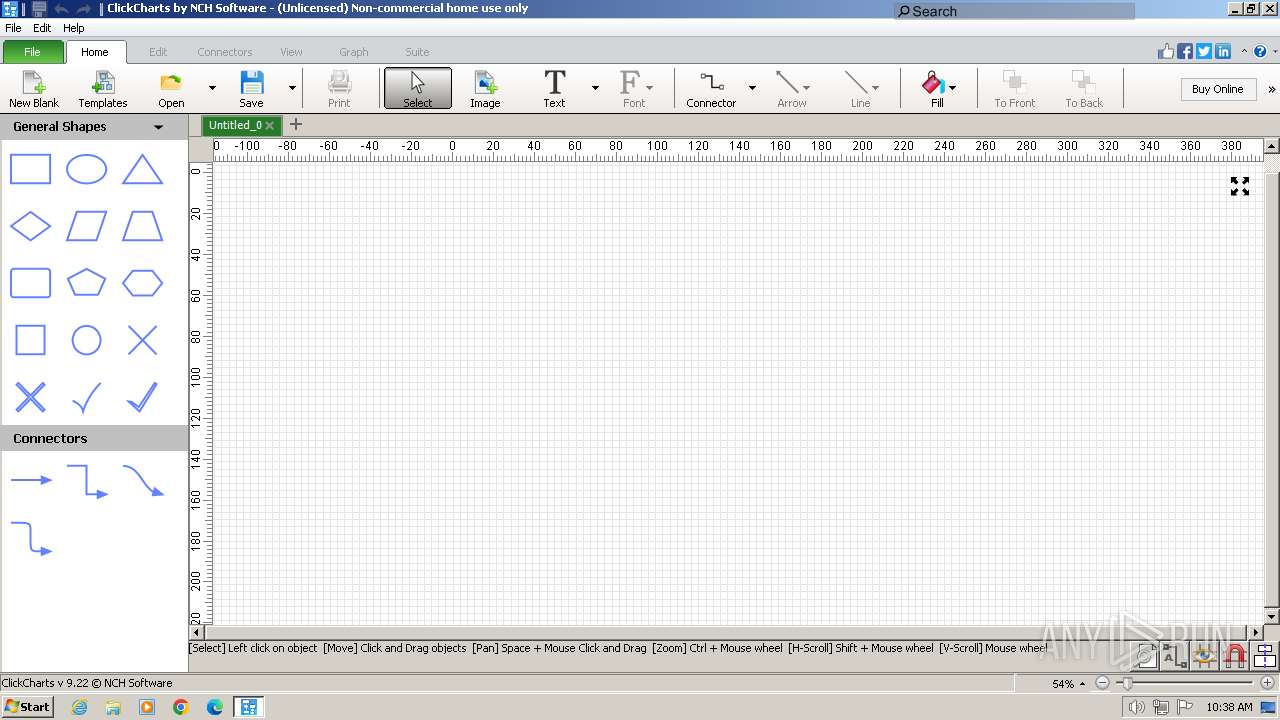Select the thin X cross shape
Image resolution: width=1280 pixels, height=720 pixels.
click(142, 340)
